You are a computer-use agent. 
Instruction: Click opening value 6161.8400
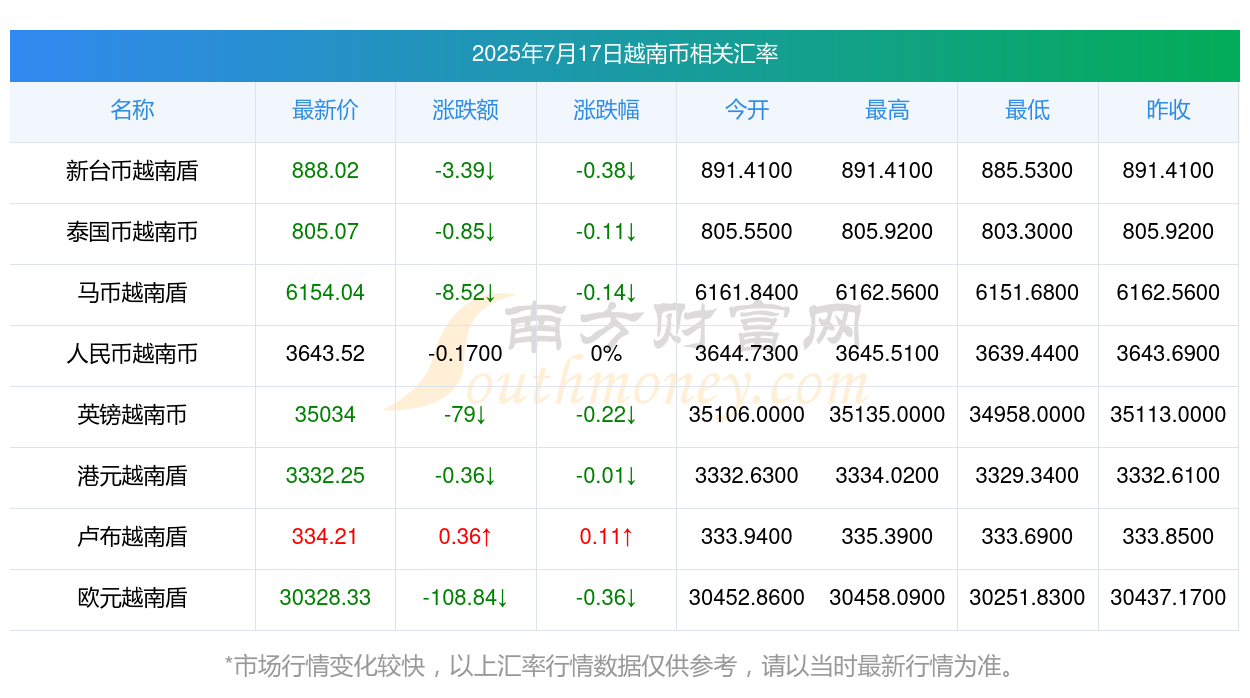(x=747, y=293)
